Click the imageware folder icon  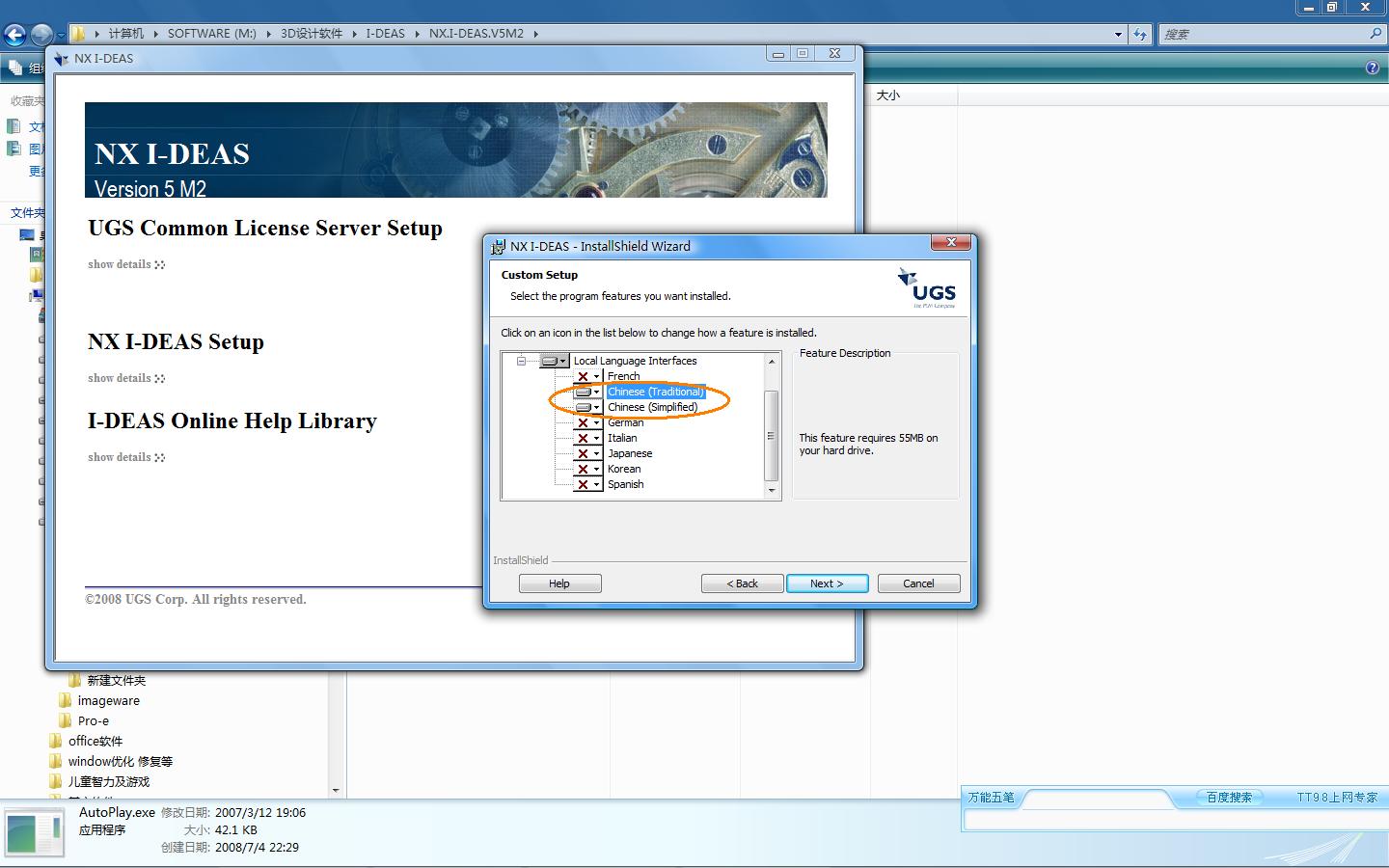click(66, 700)
